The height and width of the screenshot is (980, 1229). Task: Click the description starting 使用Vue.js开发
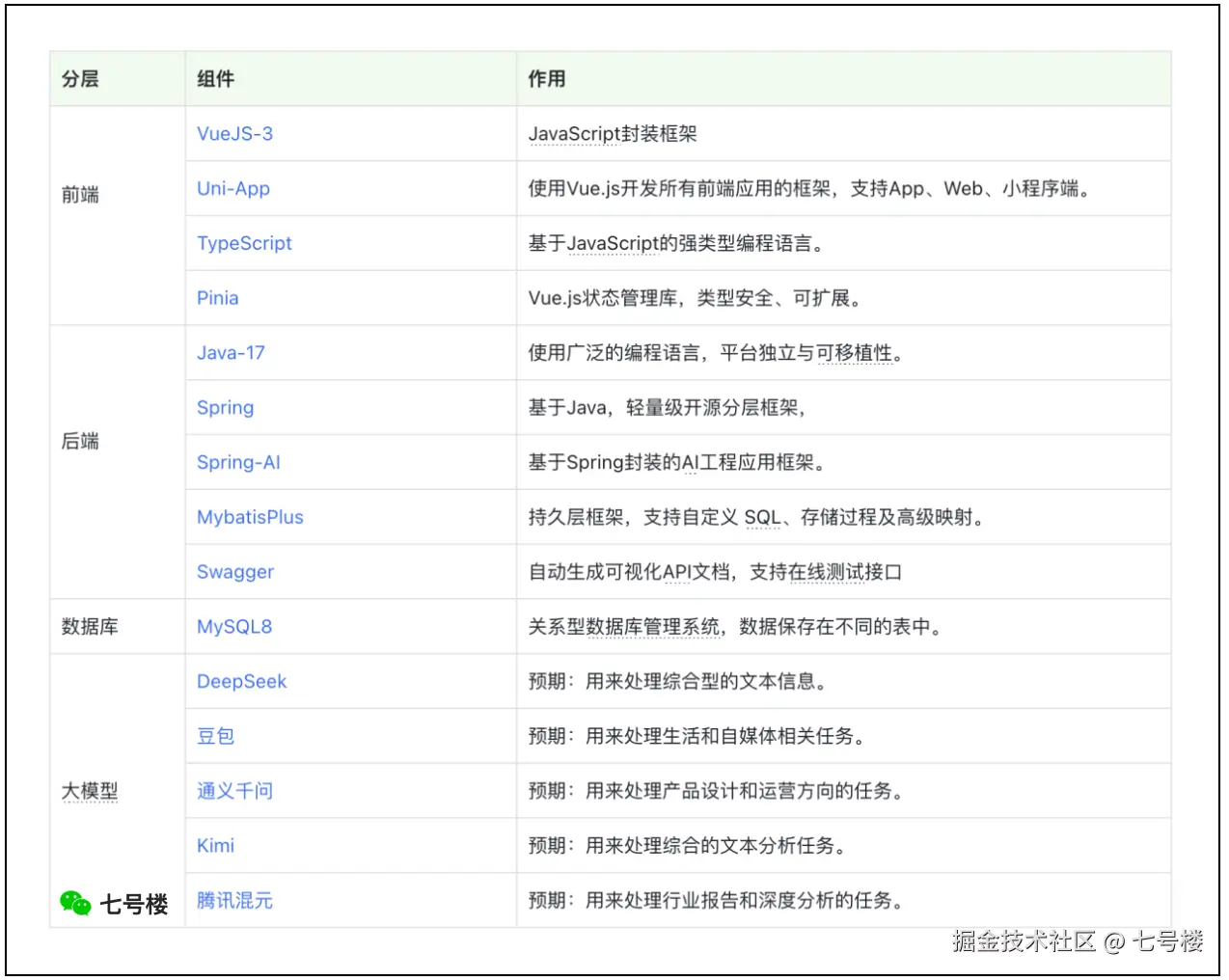tap(810, 189)
